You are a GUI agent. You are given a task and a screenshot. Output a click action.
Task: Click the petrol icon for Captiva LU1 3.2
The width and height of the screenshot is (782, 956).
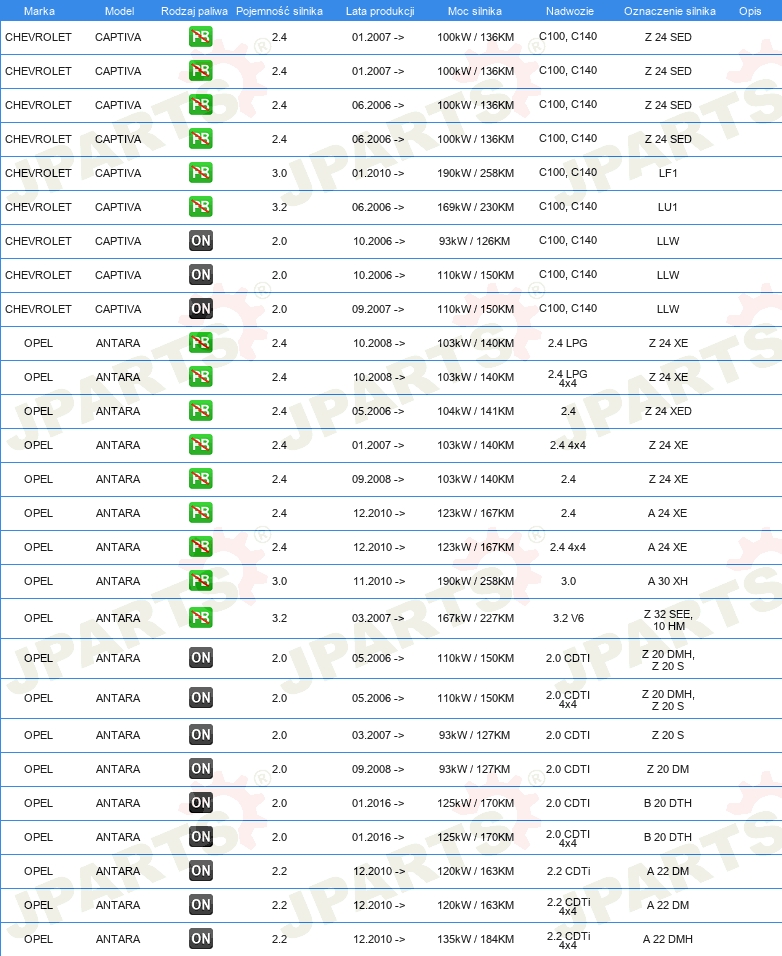201,207
